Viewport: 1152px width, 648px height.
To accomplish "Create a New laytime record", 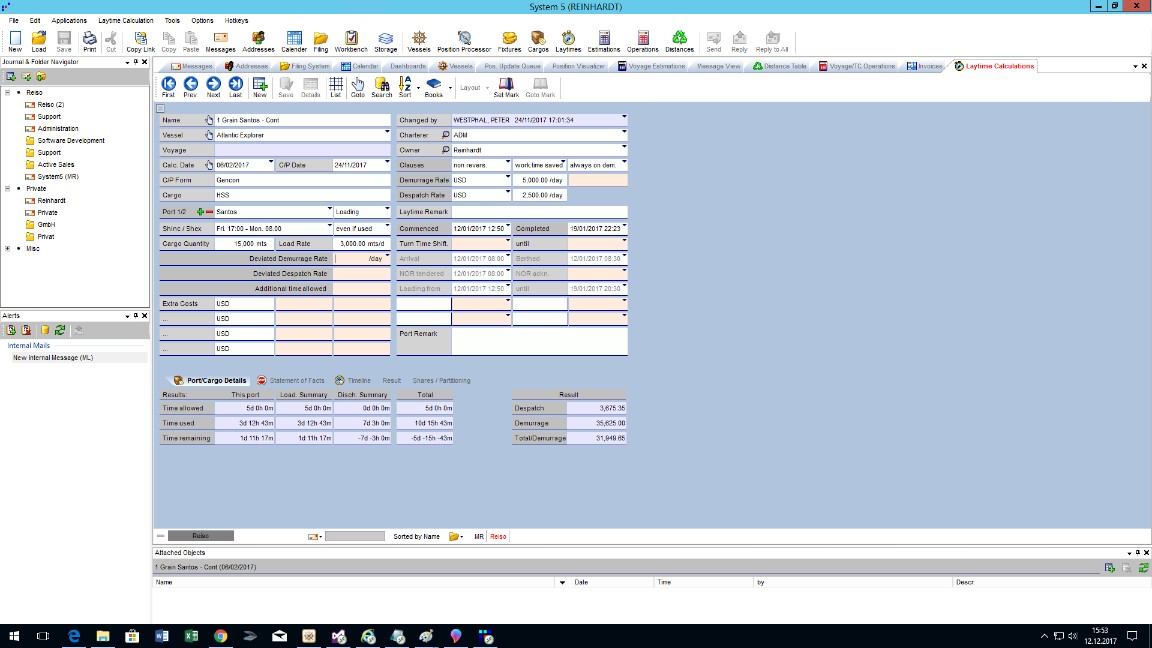I will pos(259,87).
